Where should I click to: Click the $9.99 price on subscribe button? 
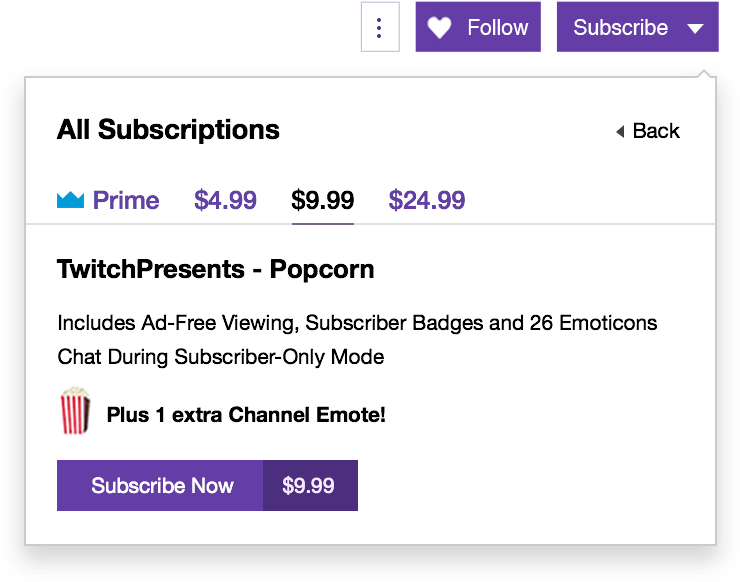(x=308, y=485)
